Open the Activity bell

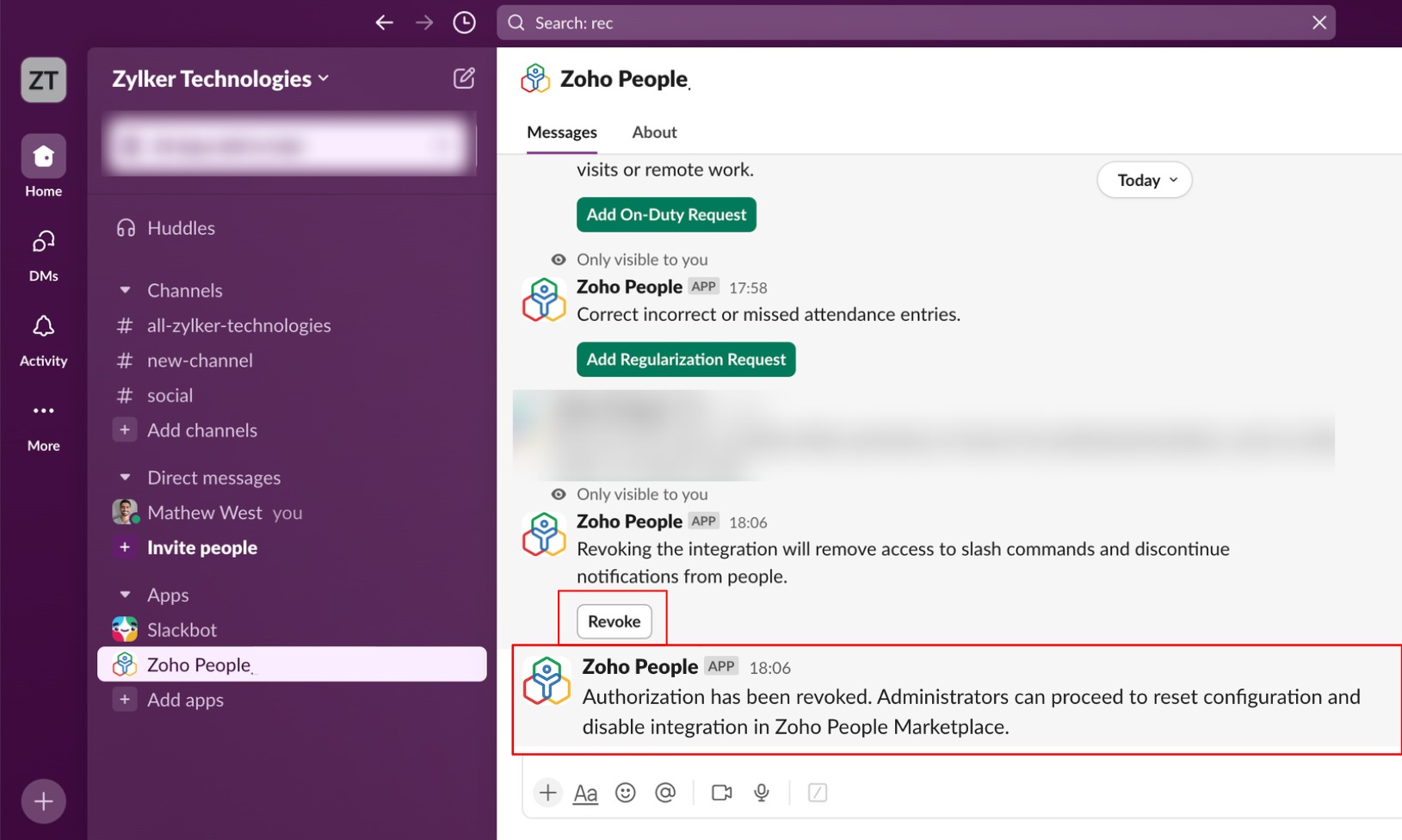(x=43, y=340)
